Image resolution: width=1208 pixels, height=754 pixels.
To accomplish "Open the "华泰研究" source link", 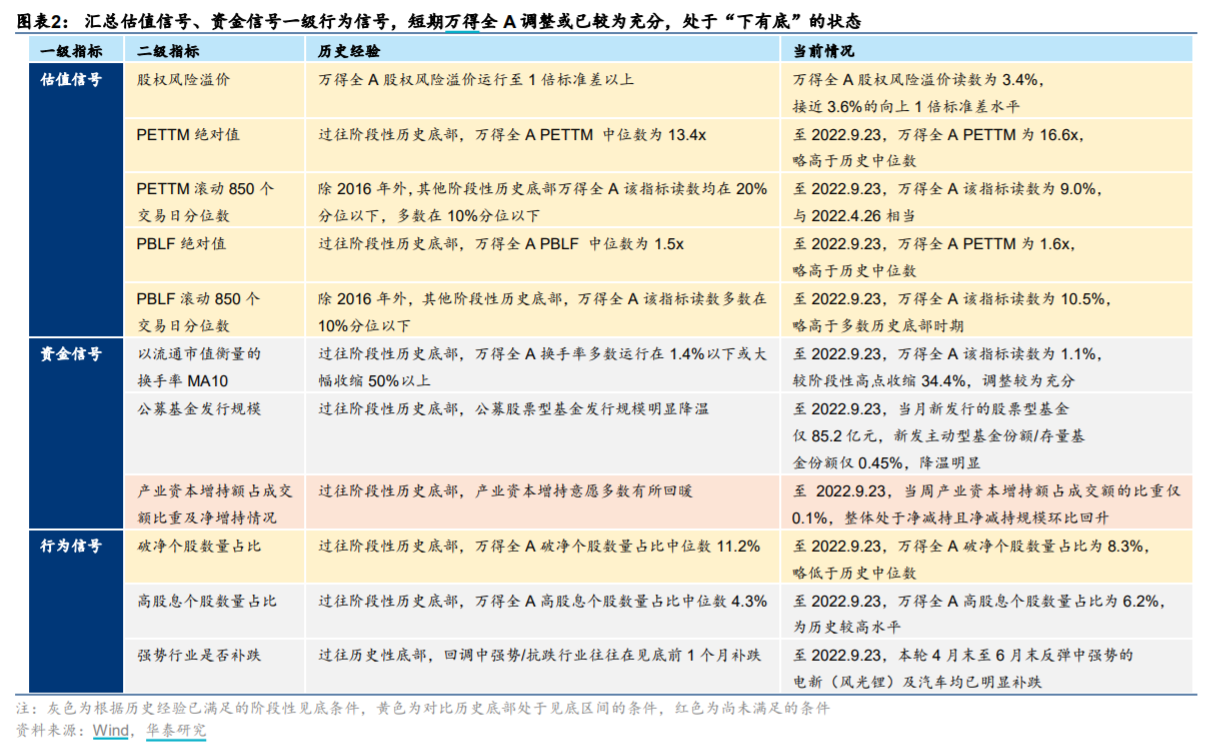I will (176, 730).
